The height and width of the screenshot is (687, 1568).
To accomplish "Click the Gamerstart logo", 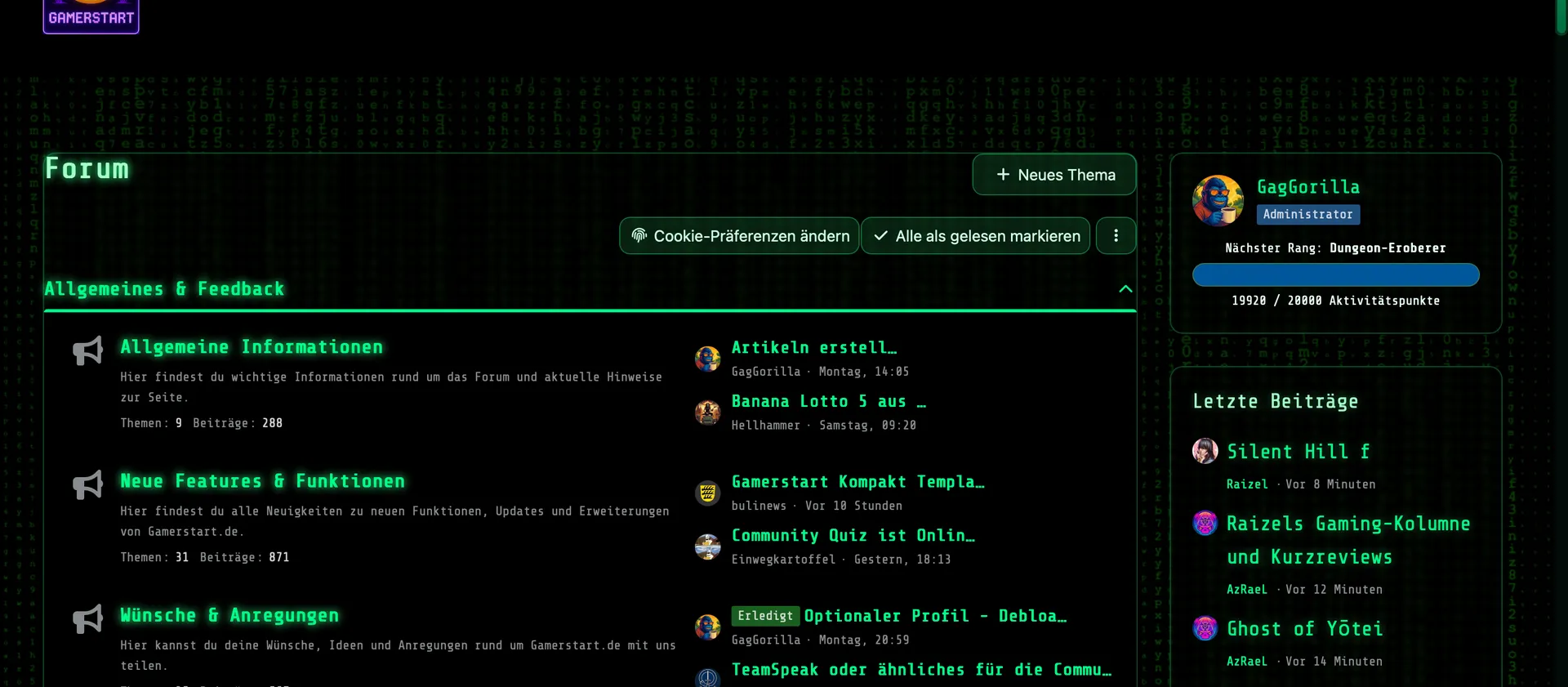I will 91,16.
